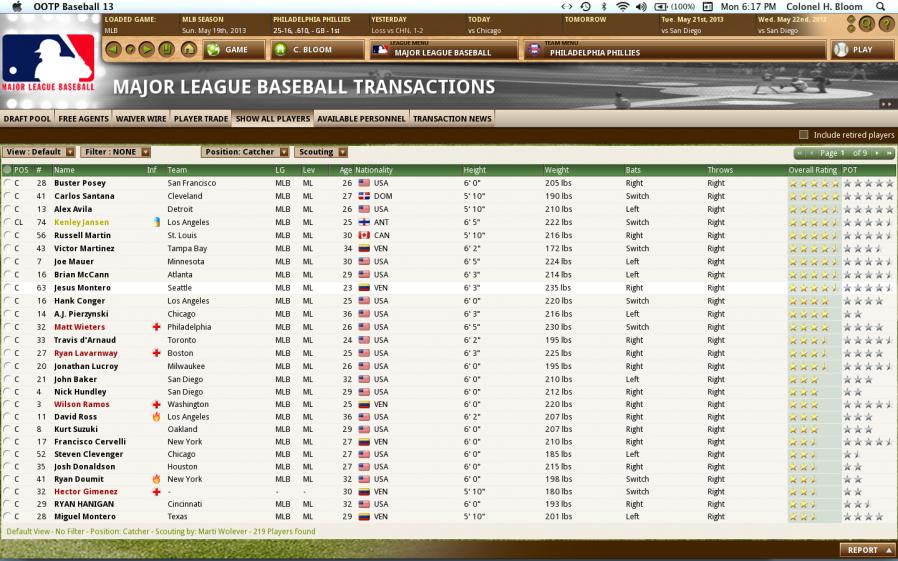Screen dimensions: 898x561
Task: Switch to the Waiver Wire tab
Action: pyautogui.click(x=141, y=118)
